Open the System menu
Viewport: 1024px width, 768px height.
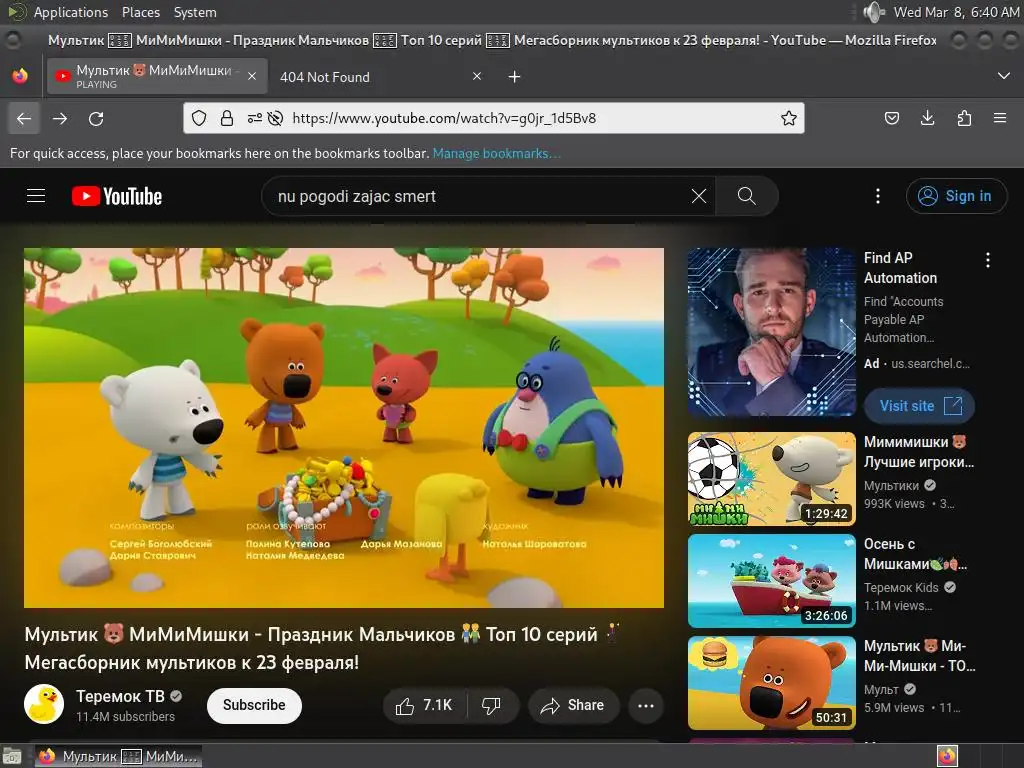195,12
